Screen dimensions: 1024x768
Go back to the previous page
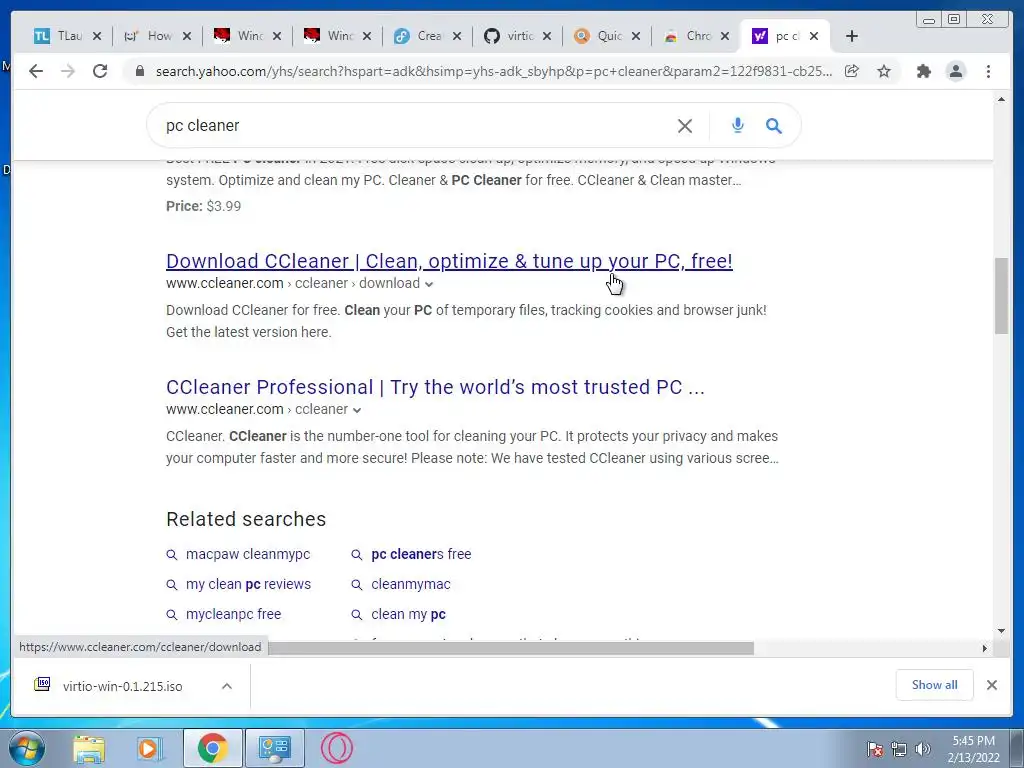click(x=36, y=71)
